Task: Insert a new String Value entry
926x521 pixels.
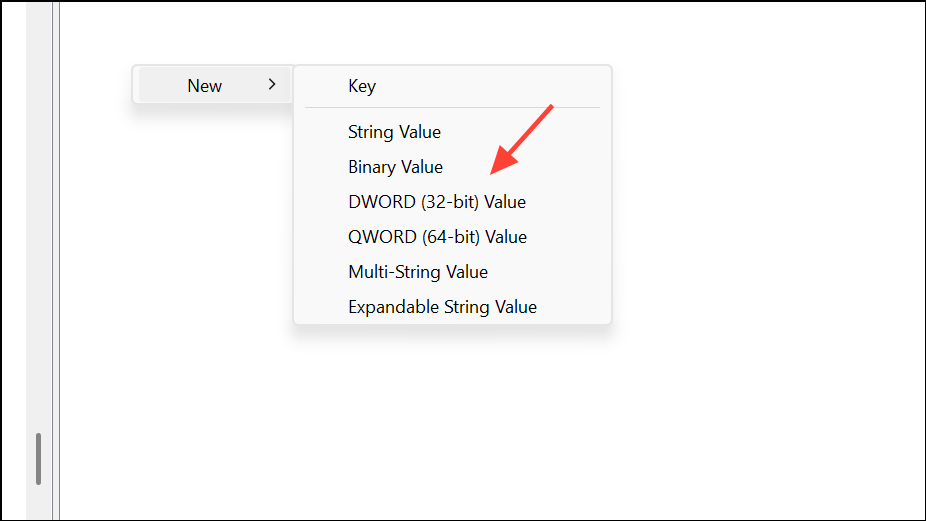Action: pyautogui.click(x=394, y=132)
